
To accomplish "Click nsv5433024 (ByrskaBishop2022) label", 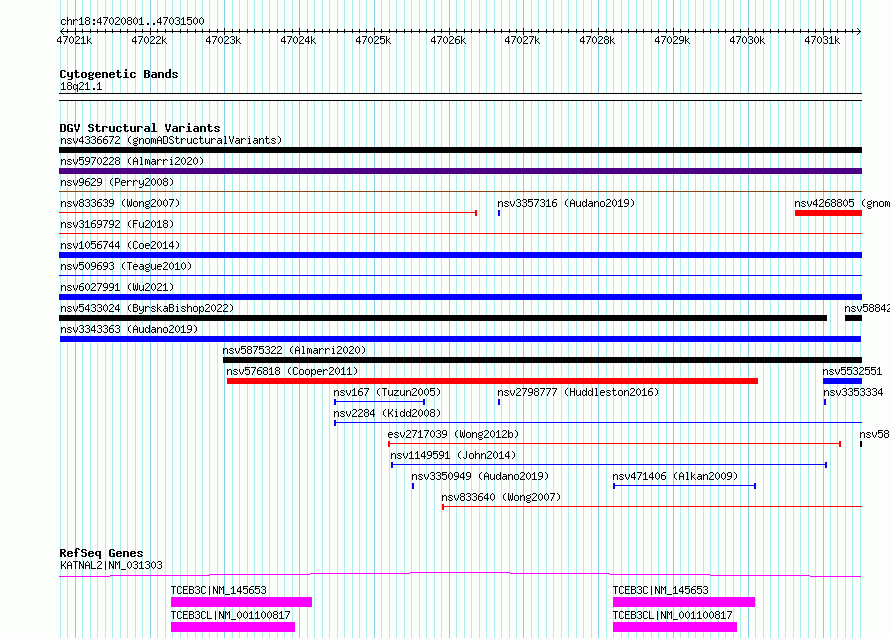I will pos(147,308).
